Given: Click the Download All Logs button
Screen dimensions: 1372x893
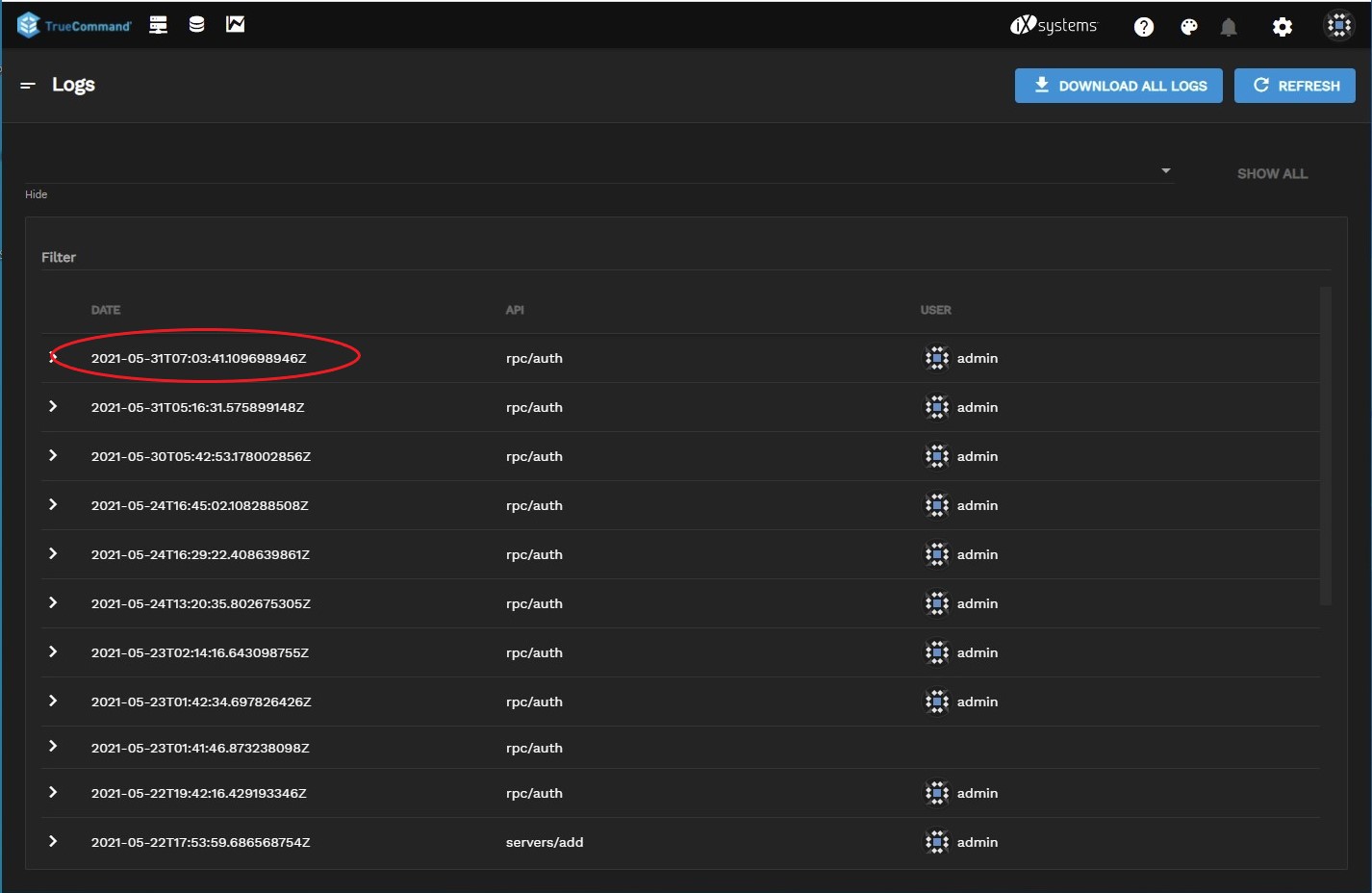Looking at the screenshot, I should [x=1119, y=86].
